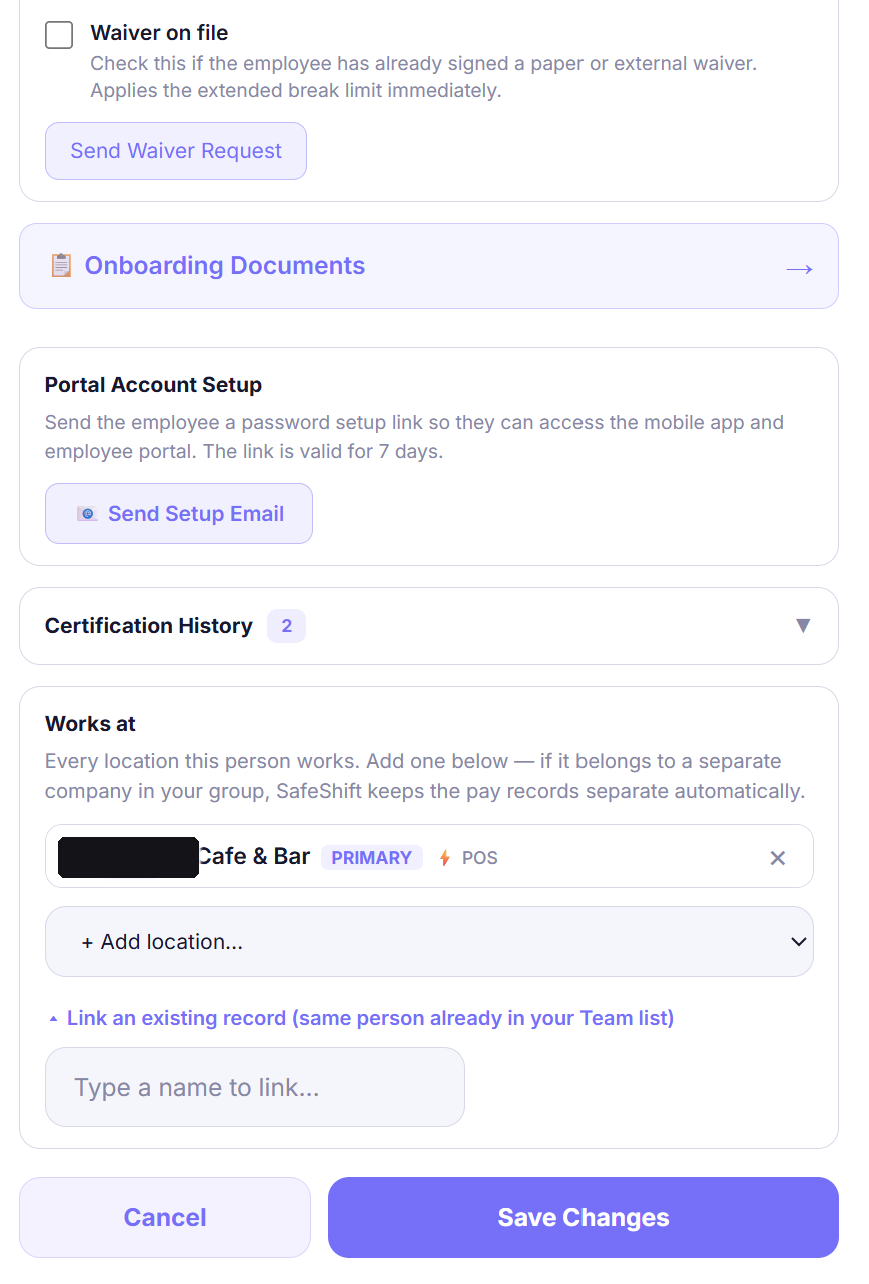The height and width of the screenshot is (1284, 869).
Task: Open Onboarding Documents via right arrow
Action: point(799,269)
